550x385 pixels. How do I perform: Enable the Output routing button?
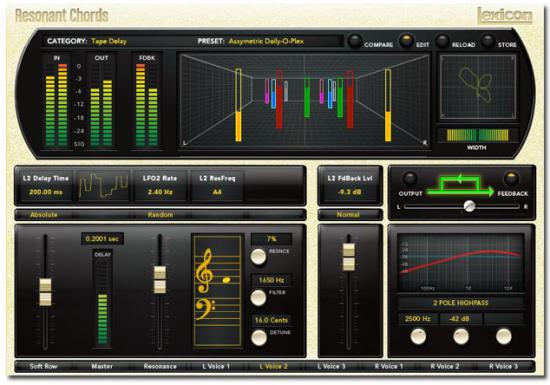409,179
